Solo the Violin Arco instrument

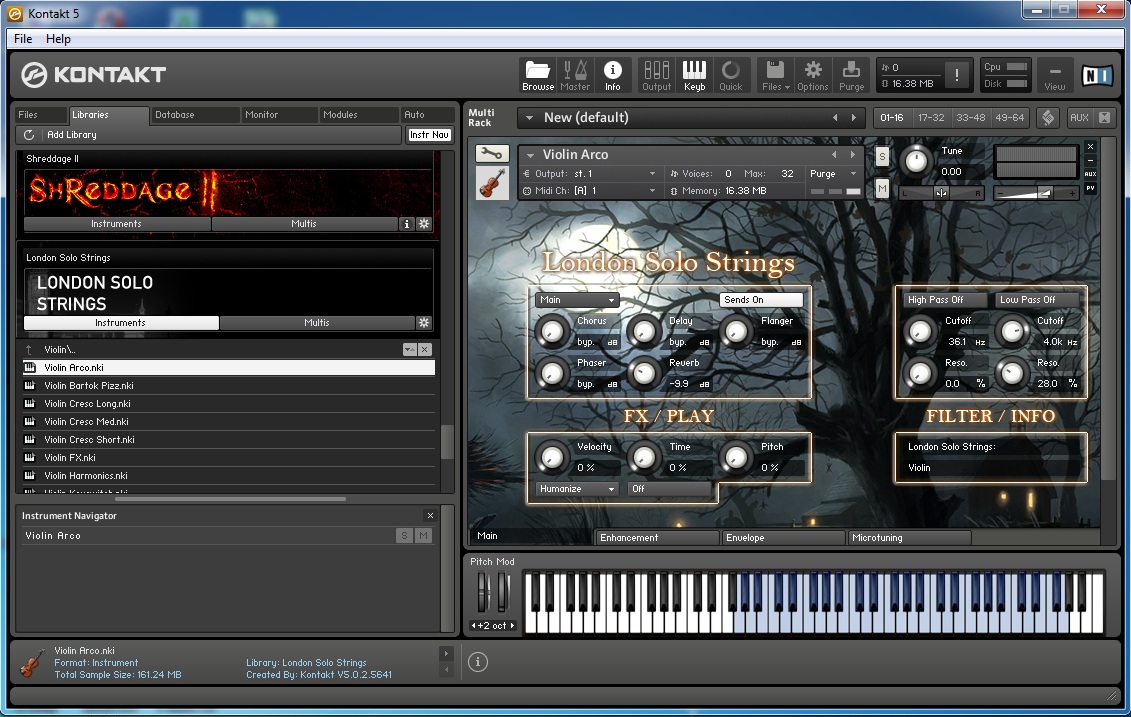click(x=881, y=156)
